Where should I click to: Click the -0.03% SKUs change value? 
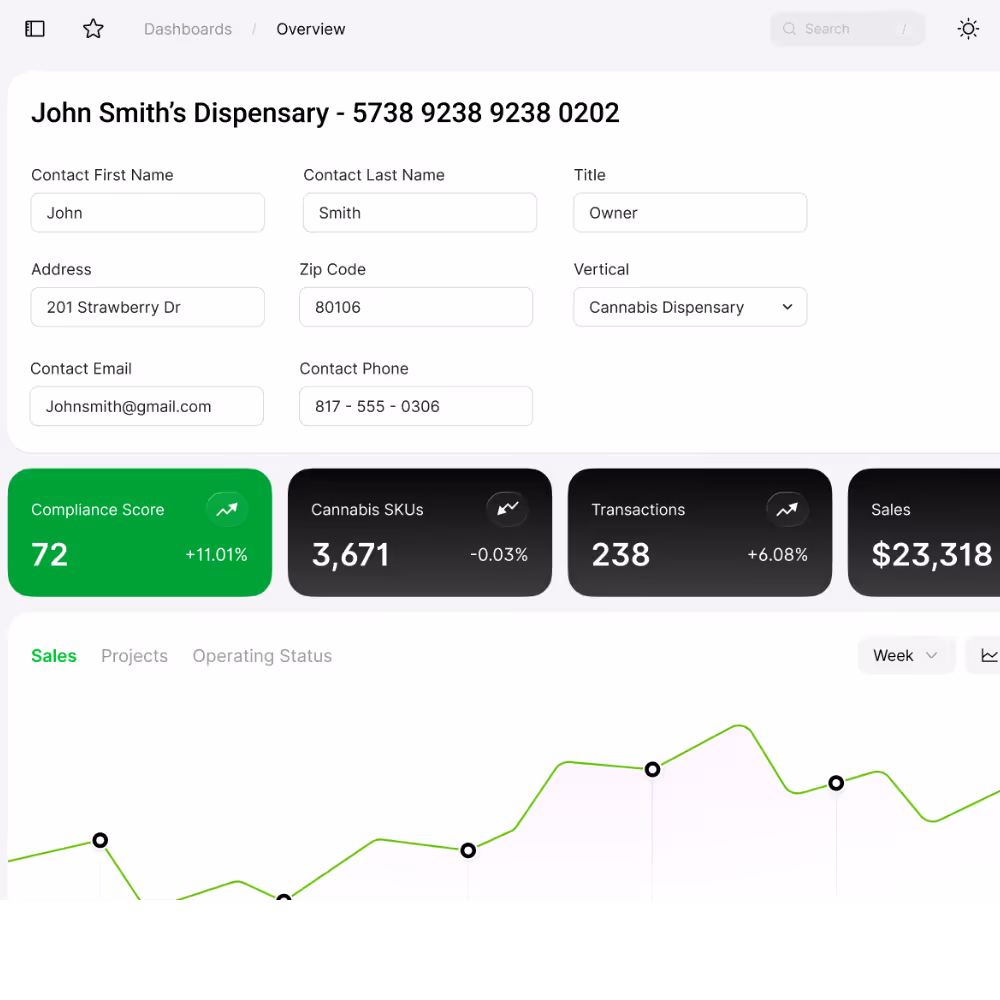[499, 554]
